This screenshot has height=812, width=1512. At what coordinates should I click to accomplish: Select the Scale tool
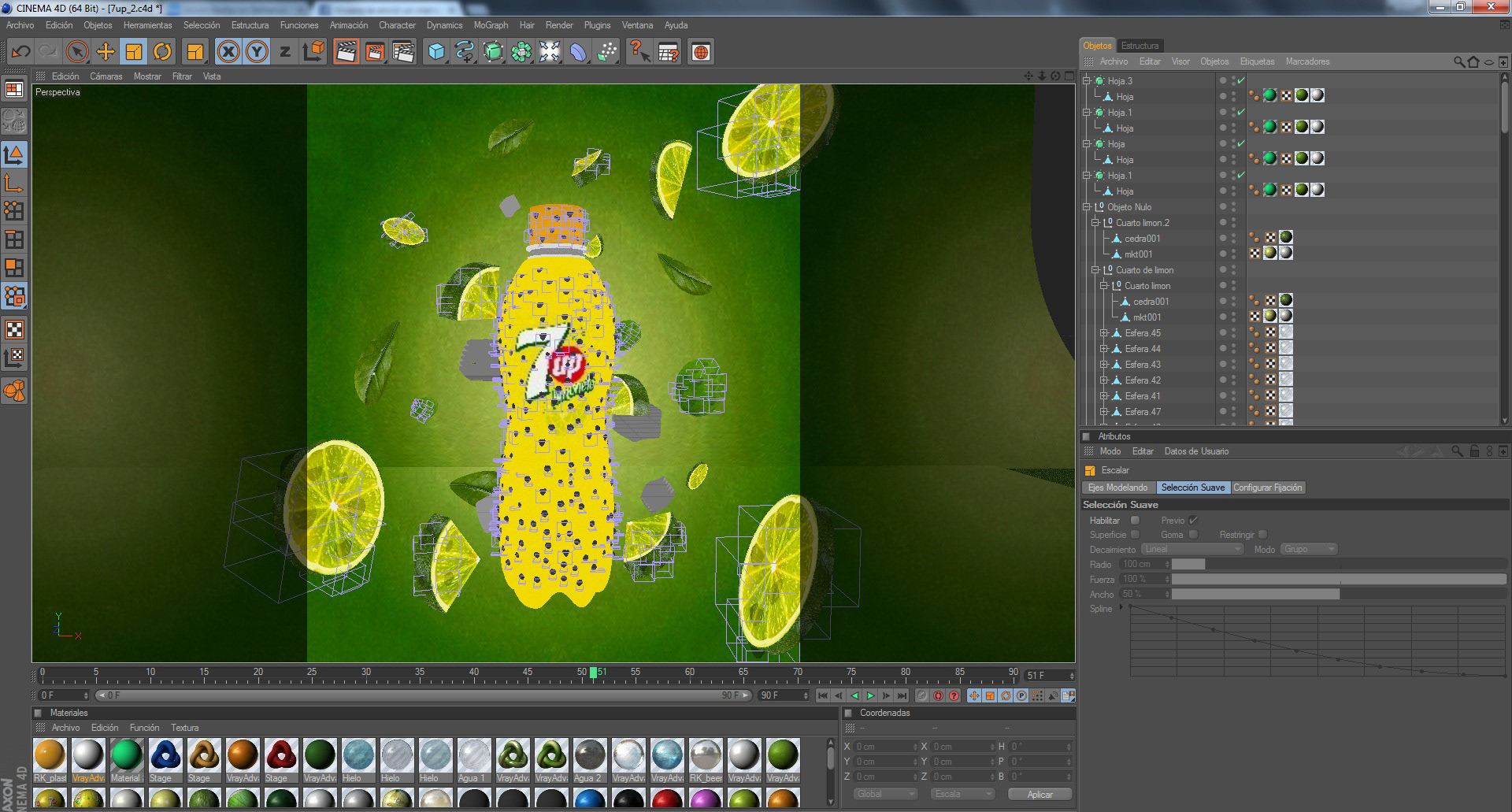(134, 52)
